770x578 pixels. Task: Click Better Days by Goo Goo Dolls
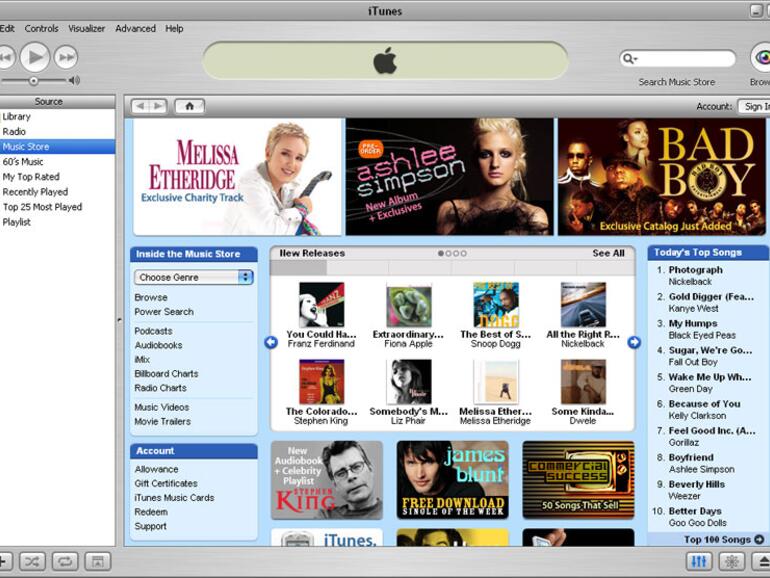click(695, 511)
